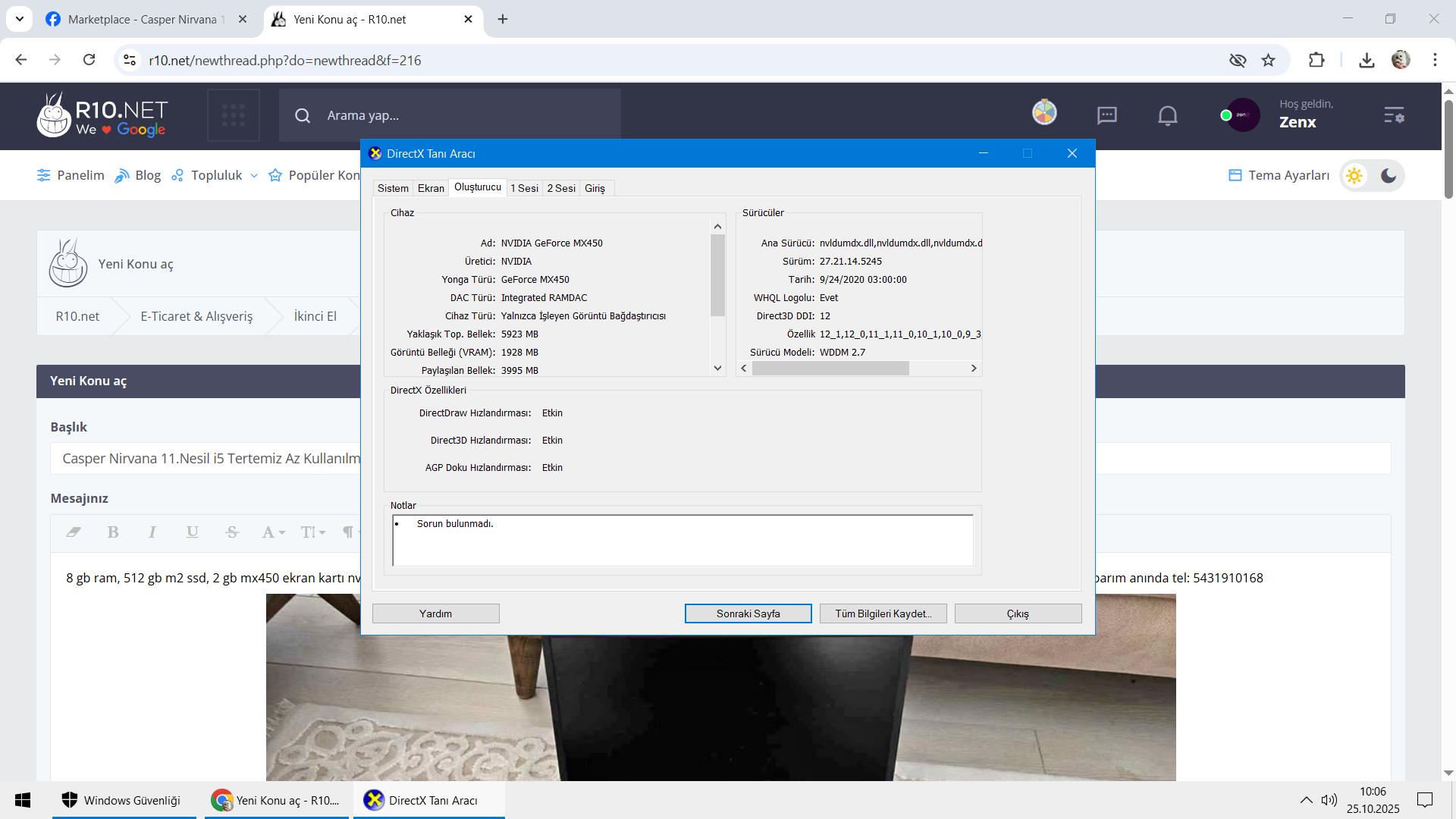This screenshot has height=819, width=1456.
Task: Open the font size dropdown in editor
Action: [312, 532]
